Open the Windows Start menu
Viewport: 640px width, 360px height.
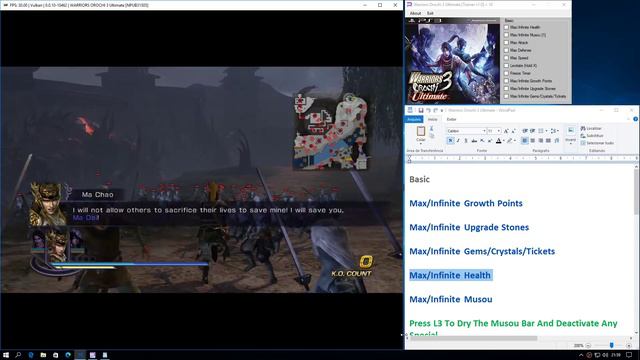(x=6, y=355)
